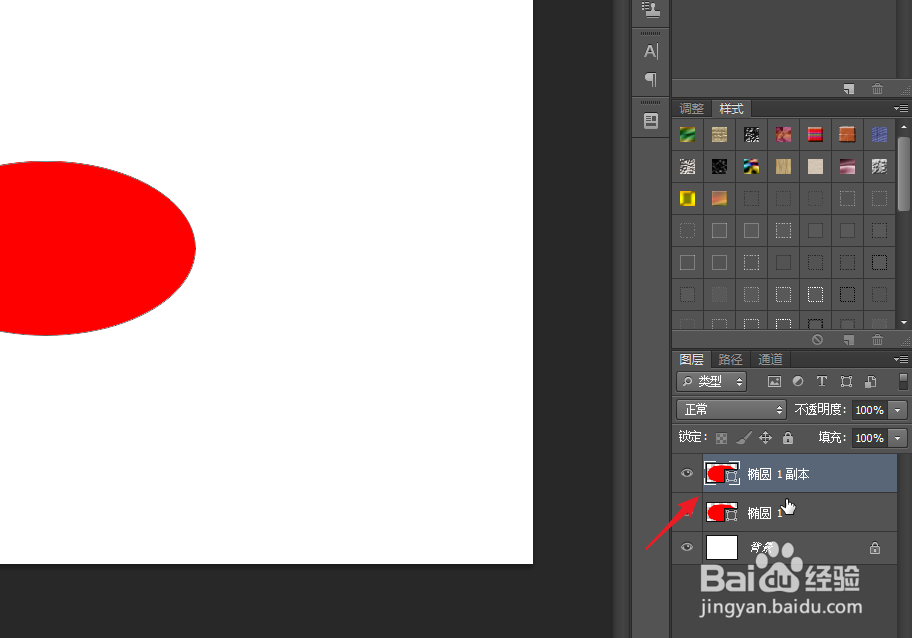
Task: Open the Character panel icon in the collapsed dock
Action: tap(651, 51)
